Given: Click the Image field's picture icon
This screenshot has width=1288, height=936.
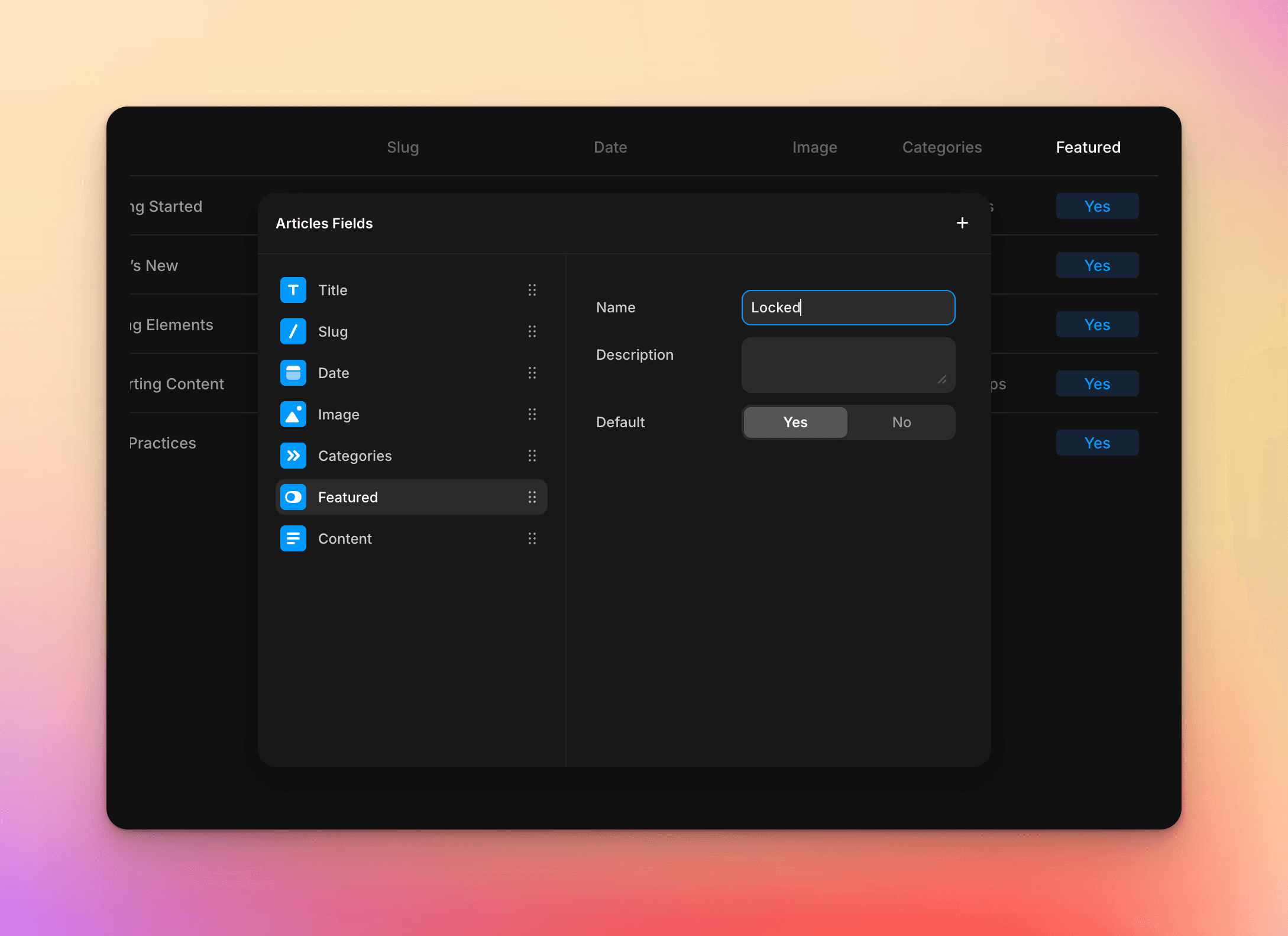Looking at the screenshot, I should [x=293, y=414].
